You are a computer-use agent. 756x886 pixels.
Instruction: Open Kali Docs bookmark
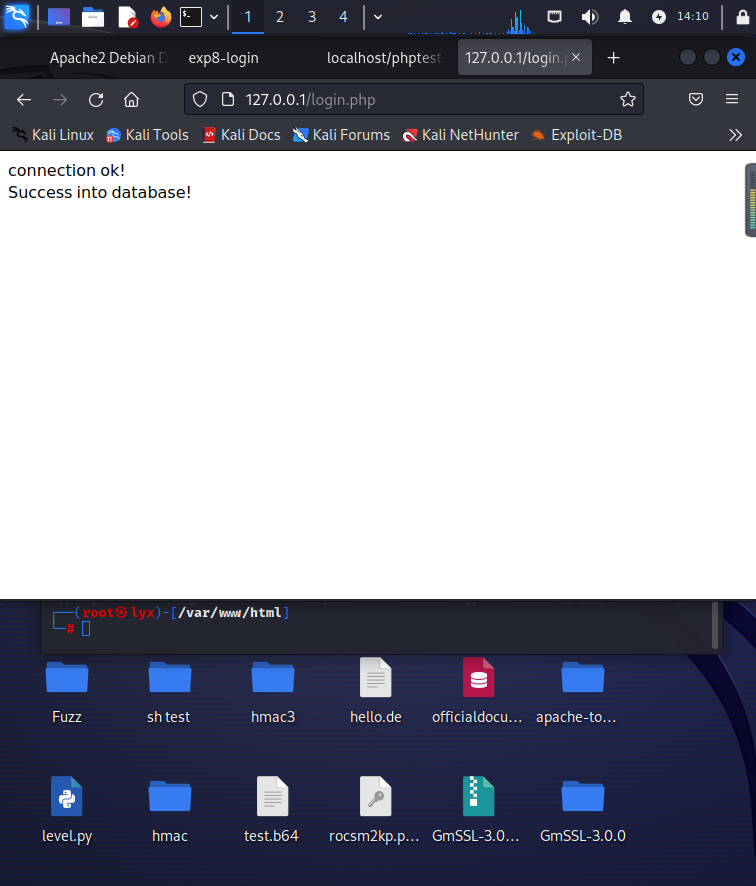(242, 135)
